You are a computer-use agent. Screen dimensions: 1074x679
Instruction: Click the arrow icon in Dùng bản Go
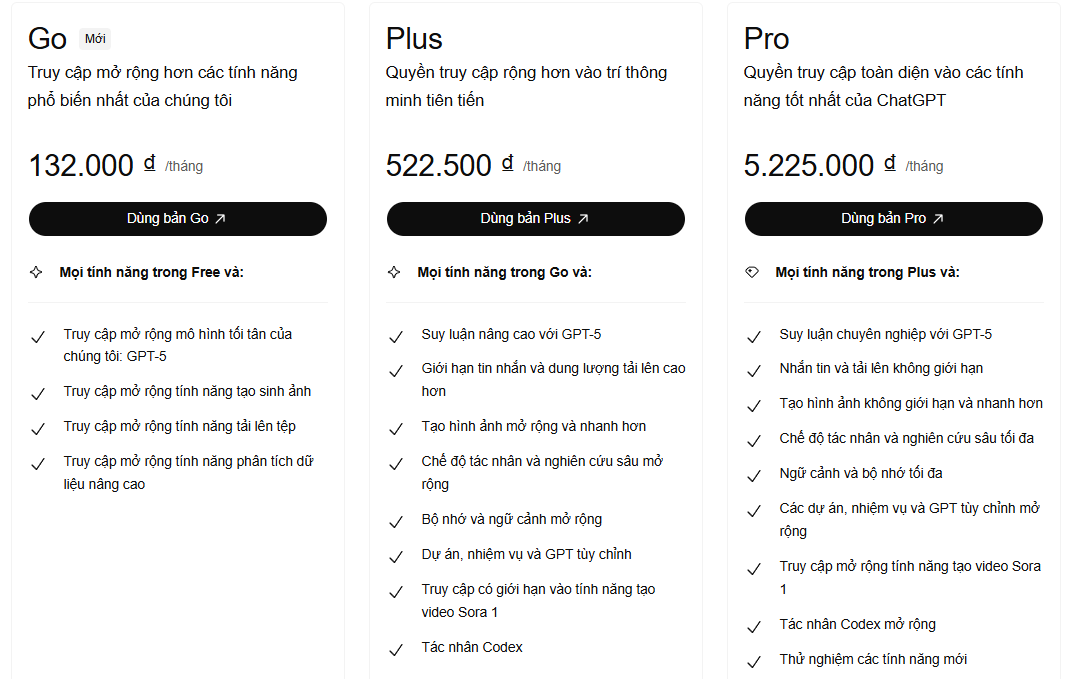(221, 219)
